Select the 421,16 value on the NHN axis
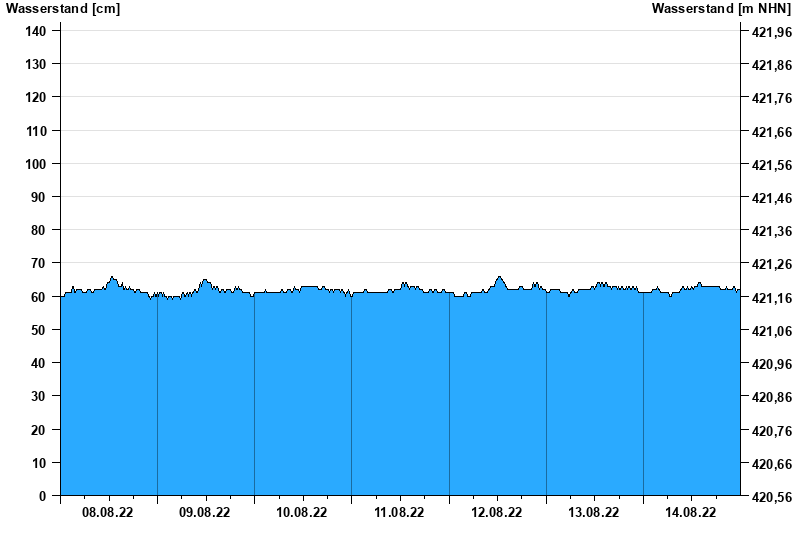This screenshot has width=800, height=550. coord(771,298)
